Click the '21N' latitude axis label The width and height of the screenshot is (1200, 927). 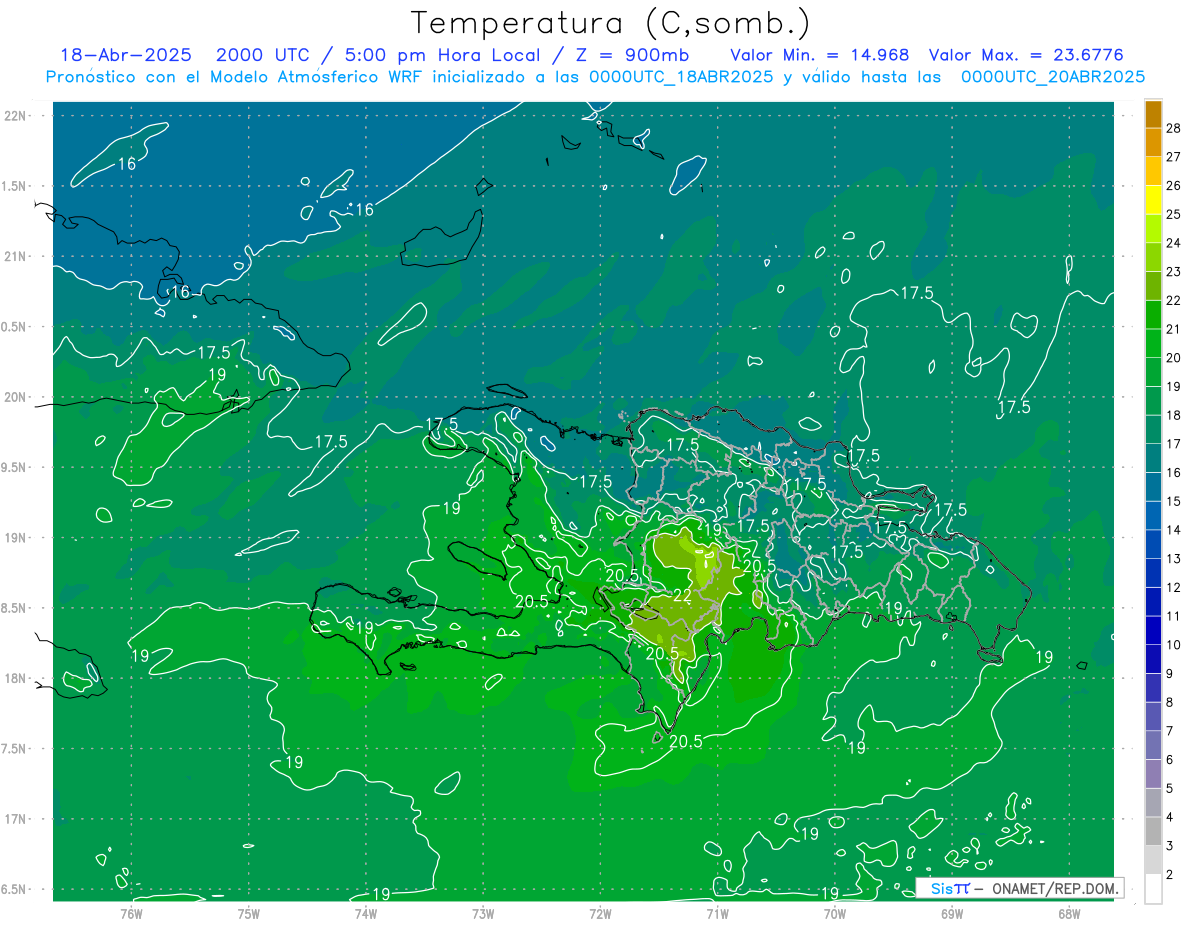click(x=15, y=256)
